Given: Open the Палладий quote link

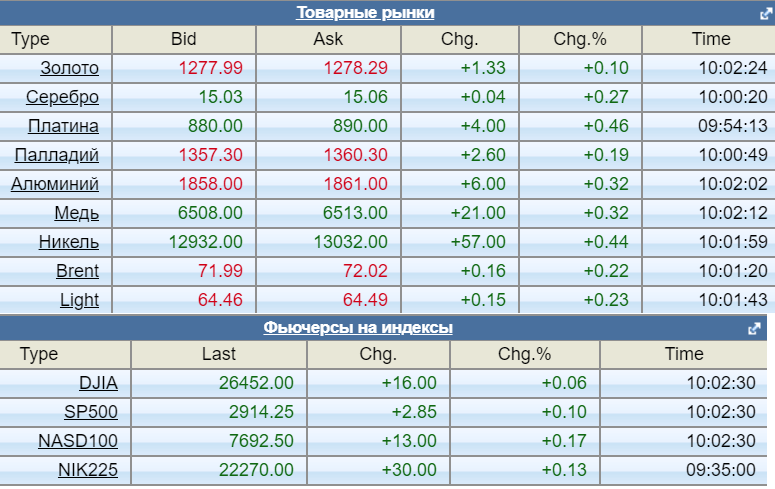Looking at the screenshot, I should [x=57, y=155].
